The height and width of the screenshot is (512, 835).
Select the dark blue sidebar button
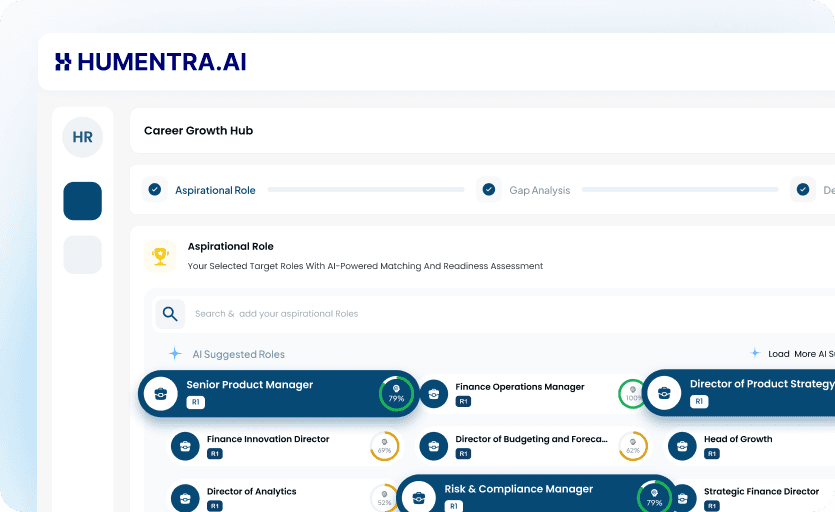(83, 201)
